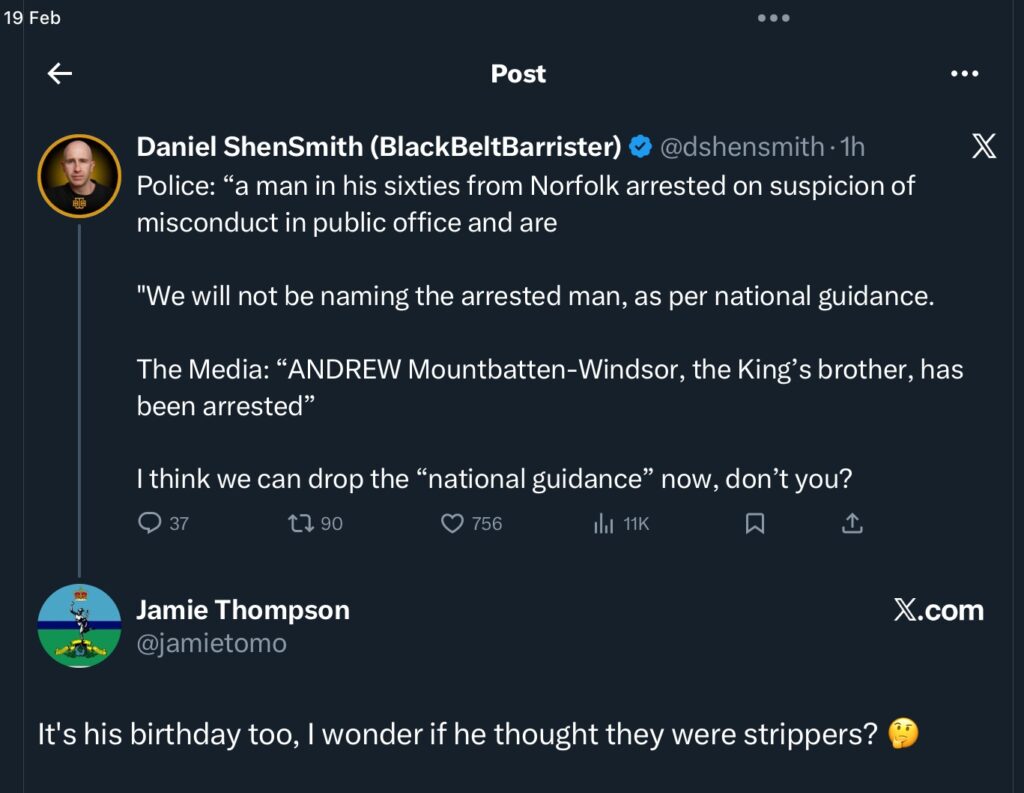The width and height of the screenshot is (1024, 793).
Task: Repost the tweet with 90 reposts
Action: 300,523
